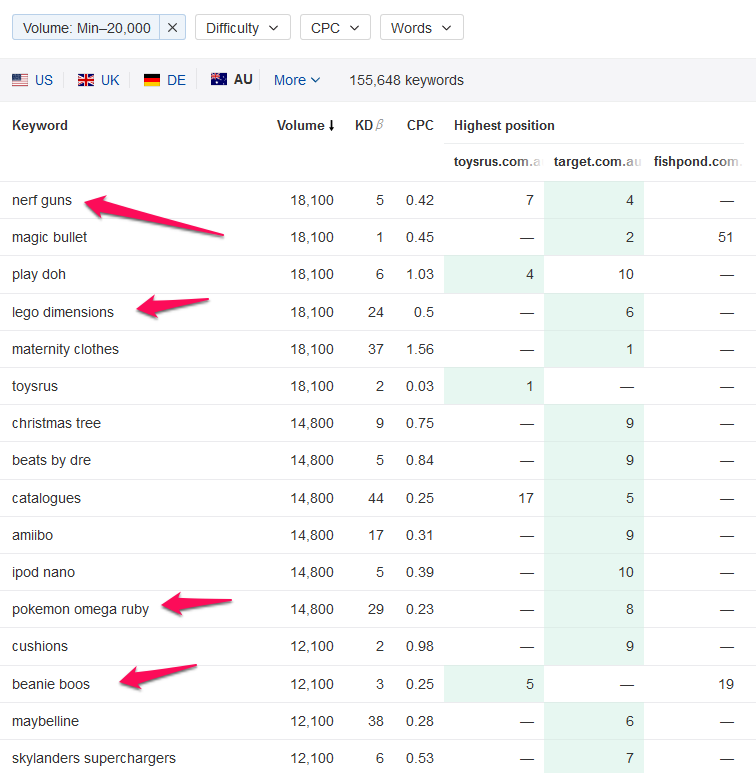Expand the Words filter dropdown
This screenshot has height=773, width=756.
(421, 28)
